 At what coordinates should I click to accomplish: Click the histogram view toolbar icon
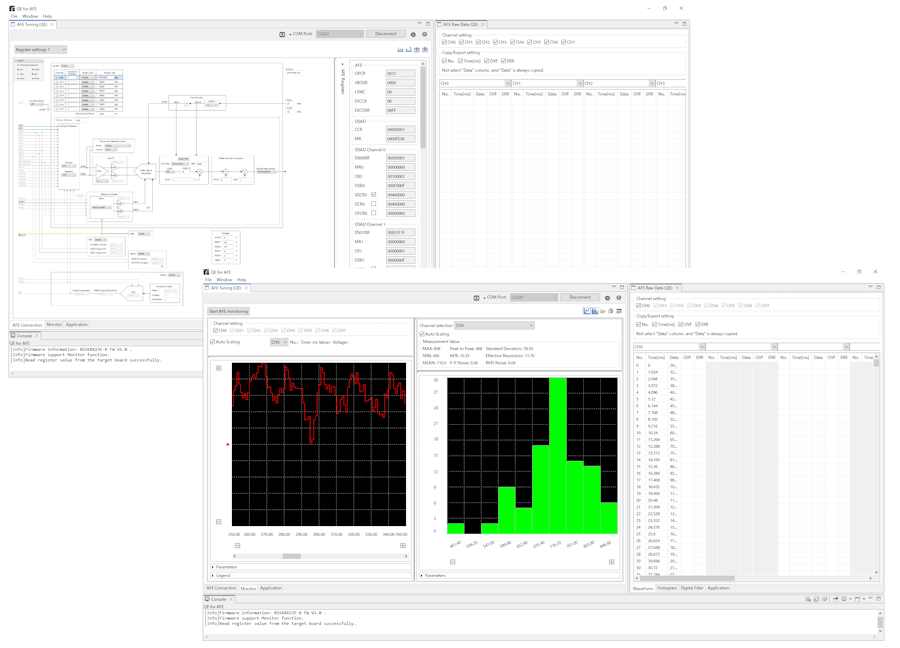pos(595,311)
